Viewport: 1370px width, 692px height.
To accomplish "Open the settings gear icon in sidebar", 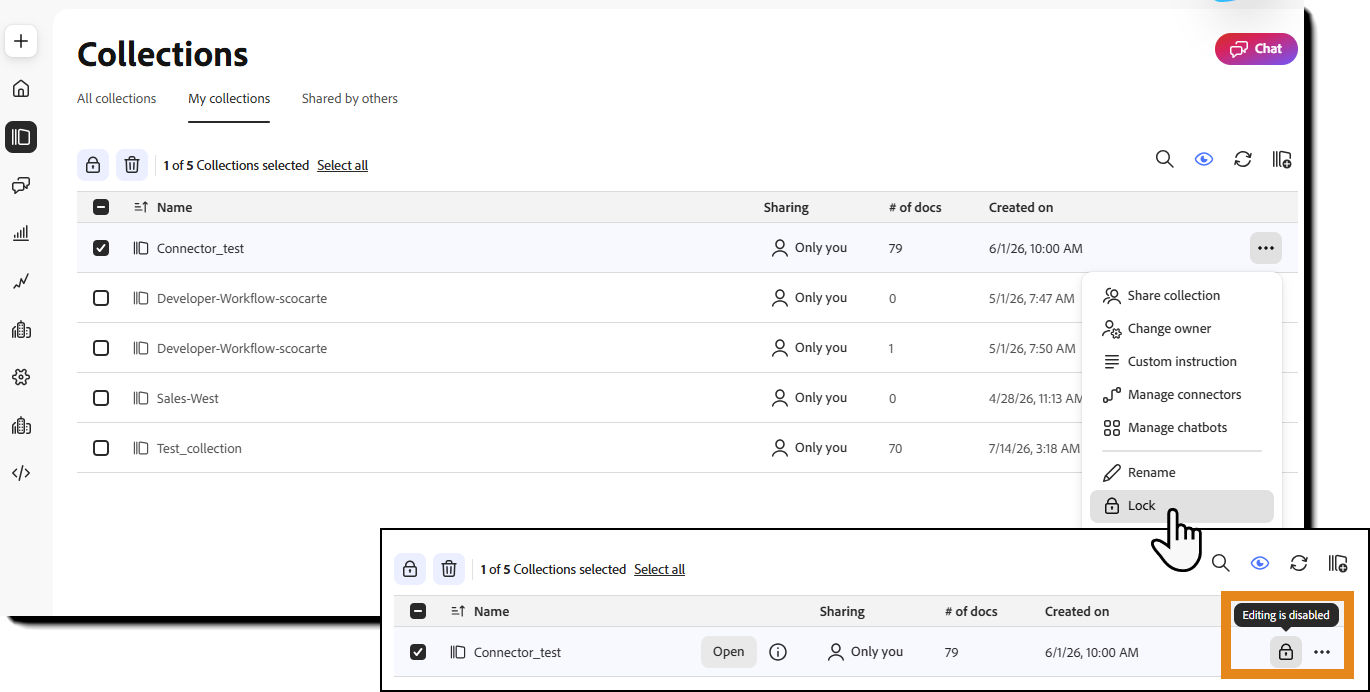I will 21,377.
